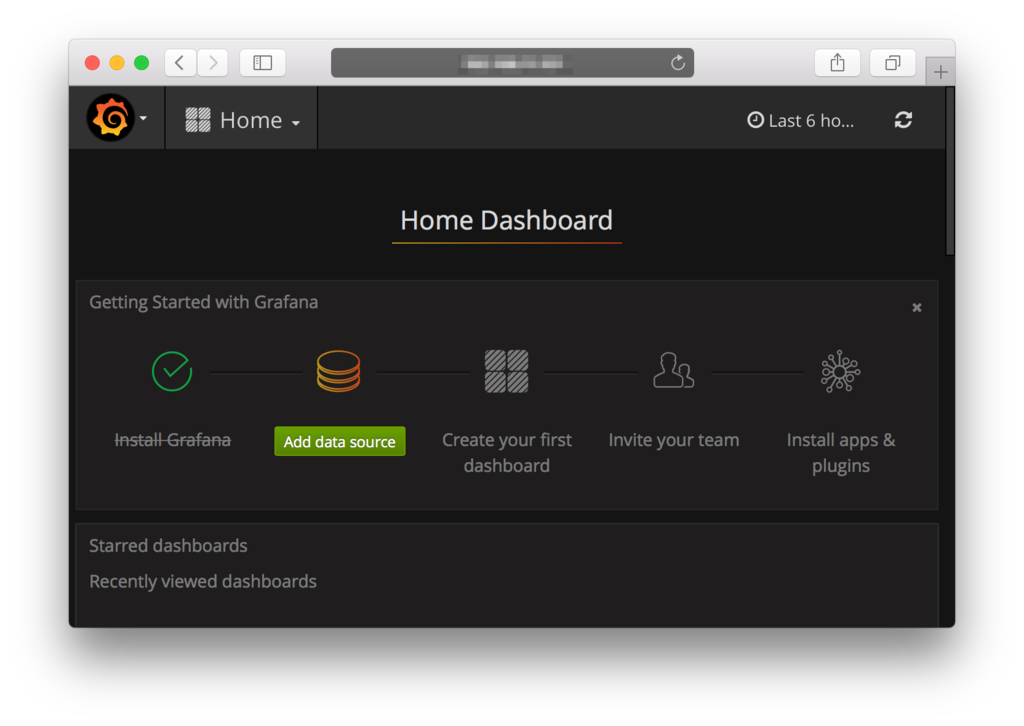Viewport: 1024px width, 726px height.
Task: Click the clock icon in time picker
Action: (756, 120)
